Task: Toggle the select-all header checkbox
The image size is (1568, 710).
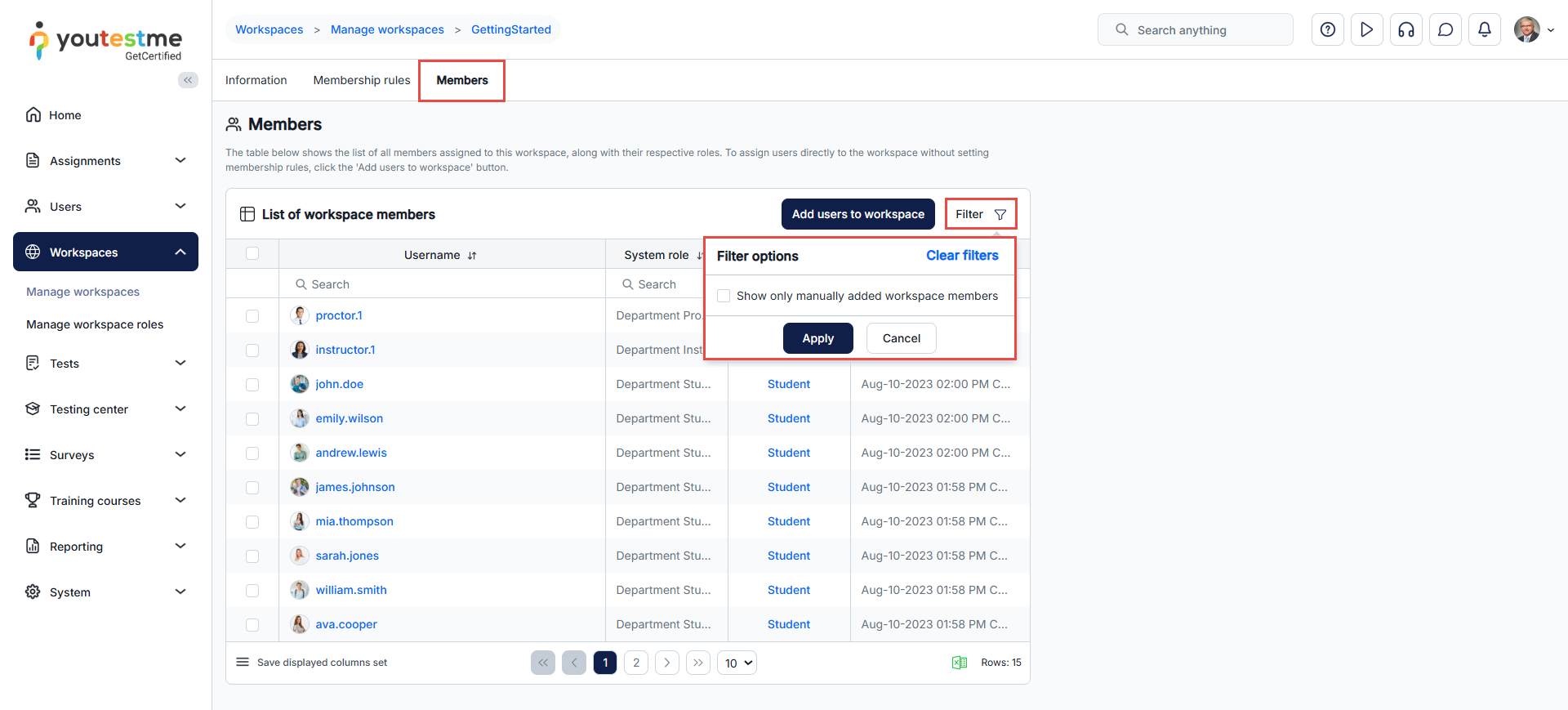Action: coord(252,254)
